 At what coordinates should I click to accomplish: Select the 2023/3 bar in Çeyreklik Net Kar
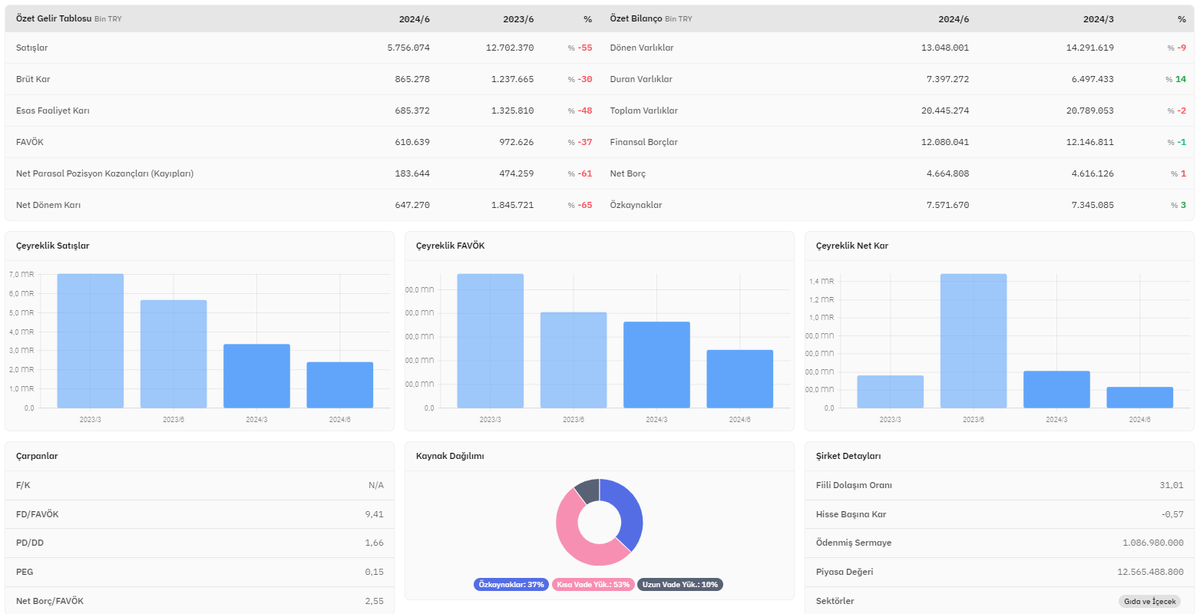pyautogui.click(x=890, y=392)
